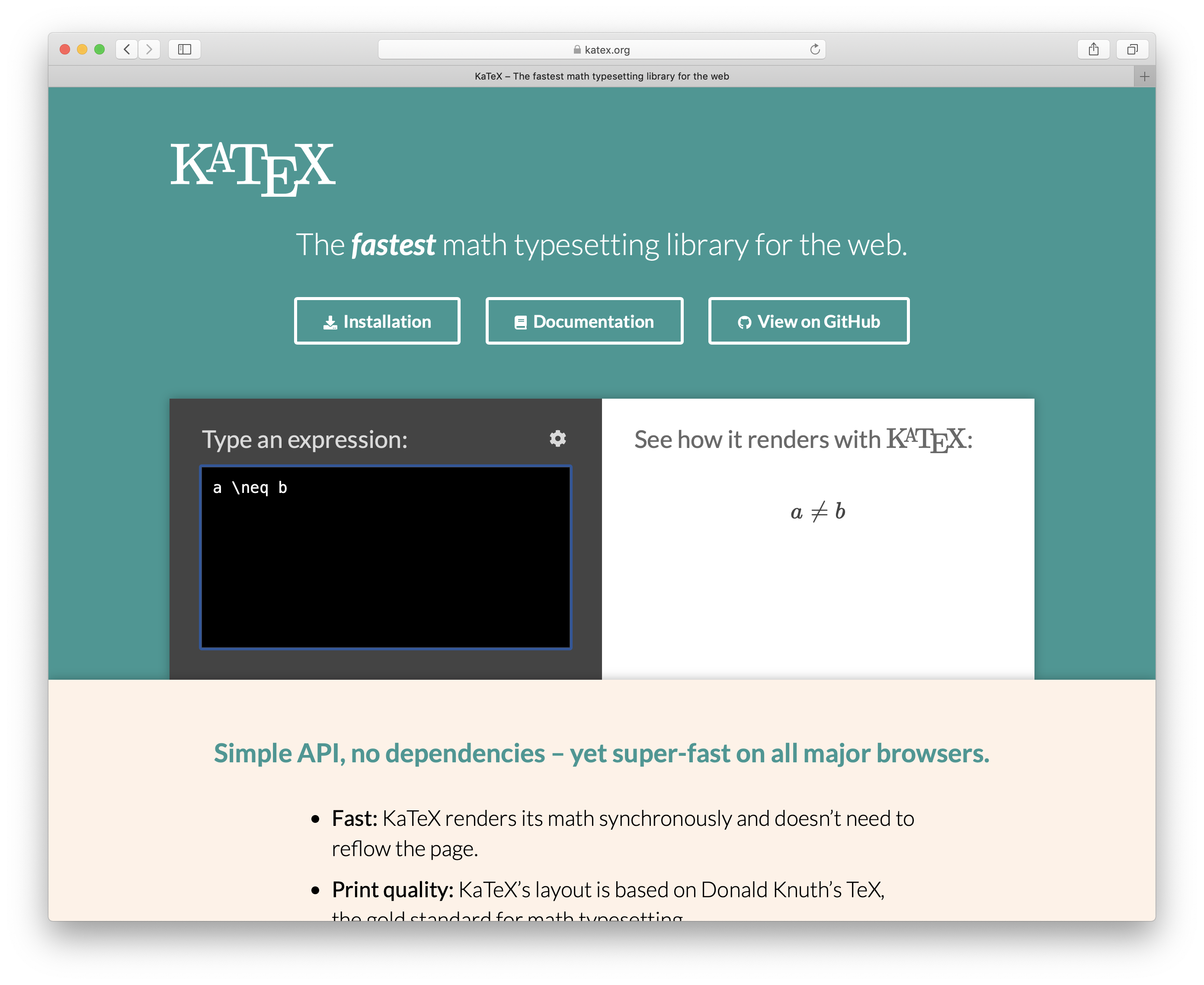Image resolution: width=1204 pixels, height=985 pixels.
Task: Click the yellow minimize window button
Action: [82, 49]
